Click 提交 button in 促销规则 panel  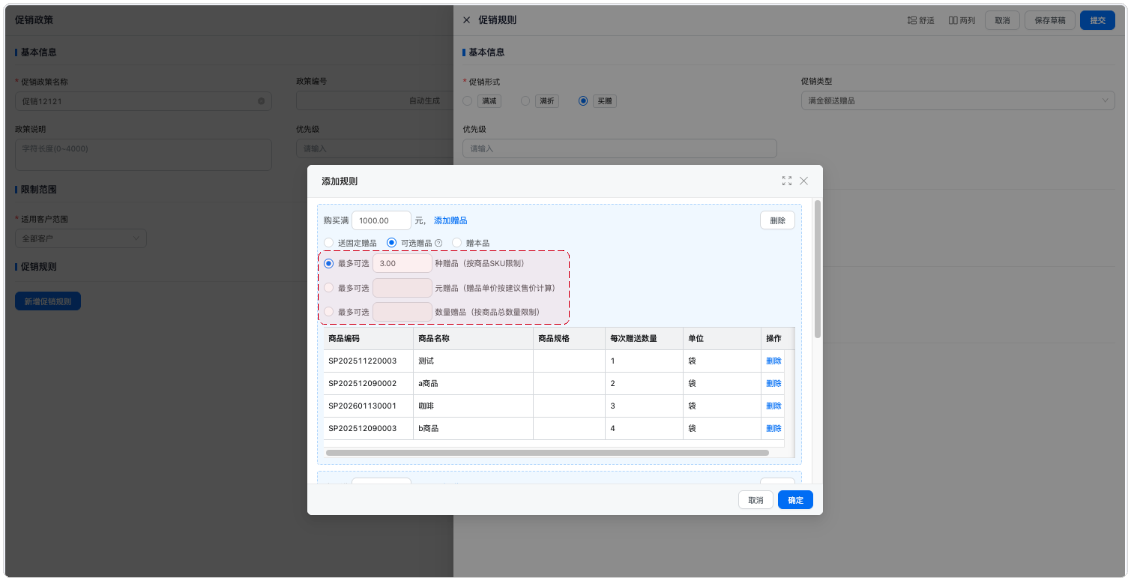click(x=1098, y=20)
